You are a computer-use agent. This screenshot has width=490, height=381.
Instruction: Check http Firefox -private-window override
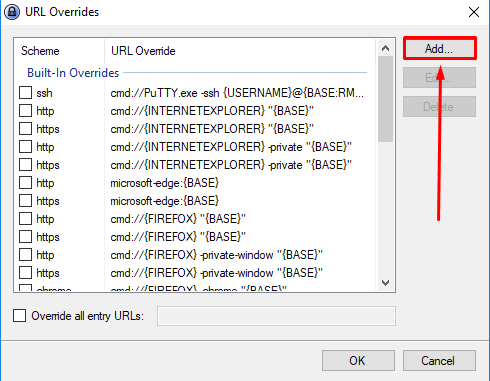(26, 255)
